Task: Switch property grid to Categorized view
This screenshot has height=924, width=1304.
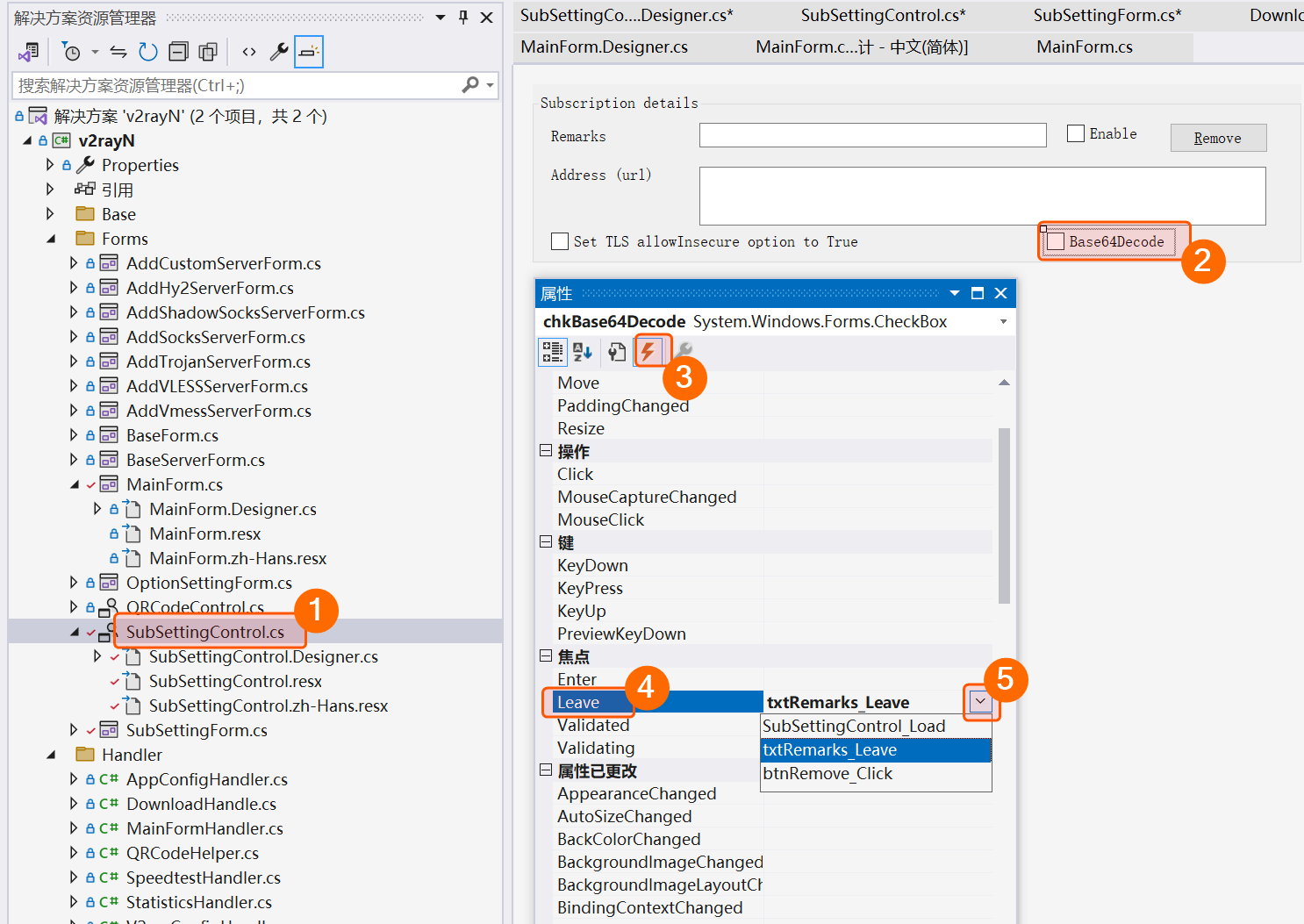Action: tap(552, 352)
